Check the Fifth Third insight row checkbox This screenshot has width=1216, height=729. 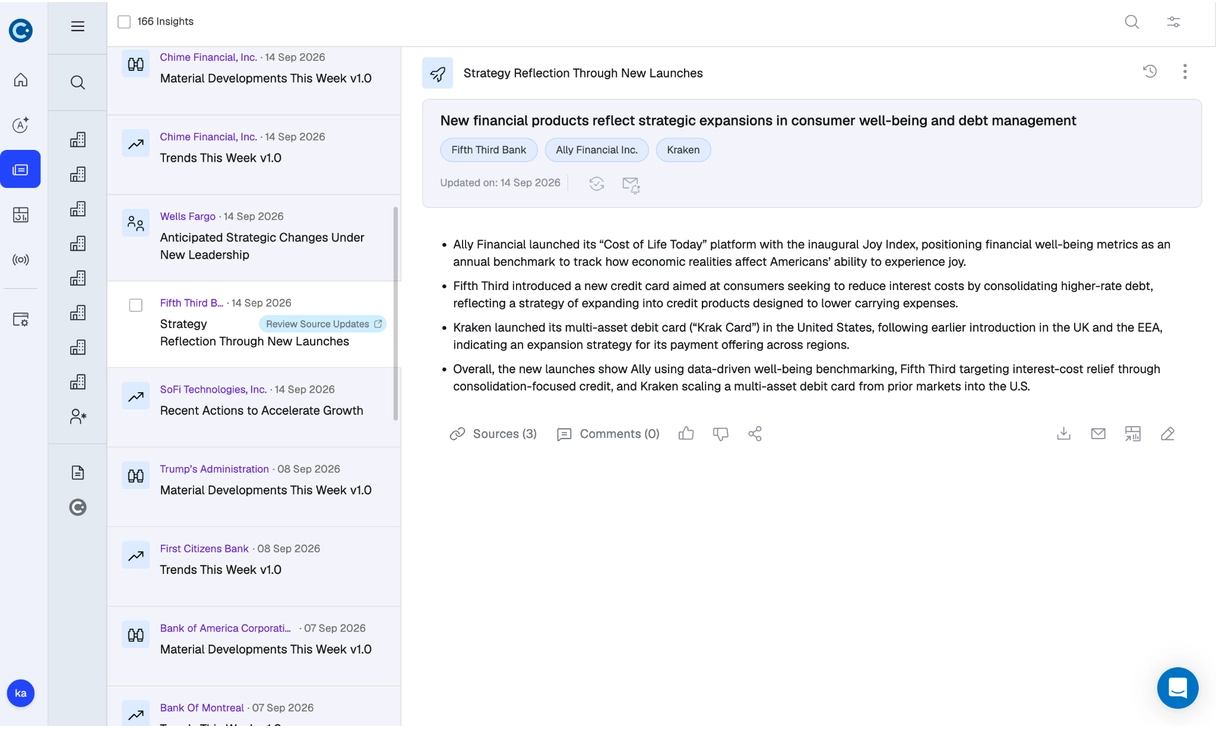(x=136, y=305)
